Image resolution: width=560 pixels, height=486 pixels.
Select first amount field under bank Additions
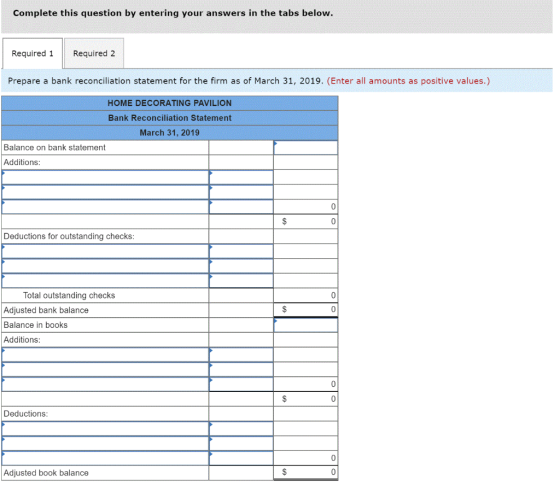pos(241,177)
